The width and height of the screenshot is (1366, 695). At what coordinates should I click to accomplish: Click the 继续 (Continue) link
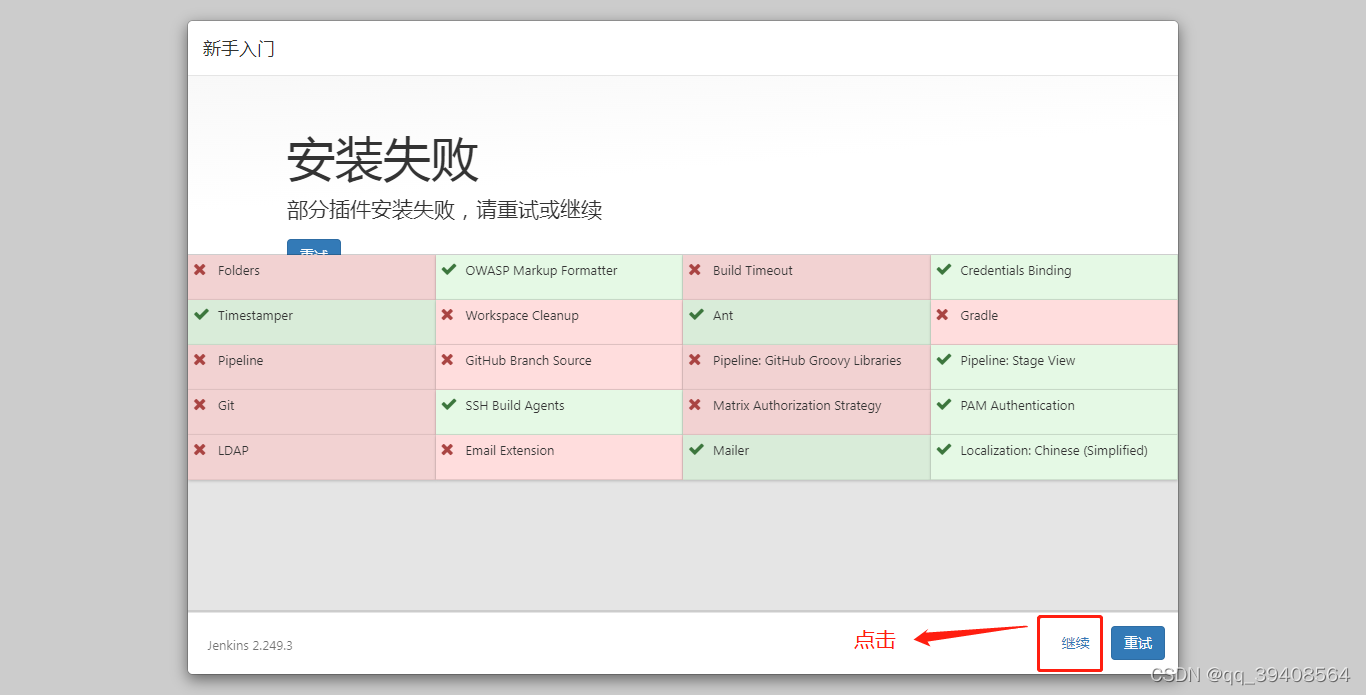point(1075,643)
